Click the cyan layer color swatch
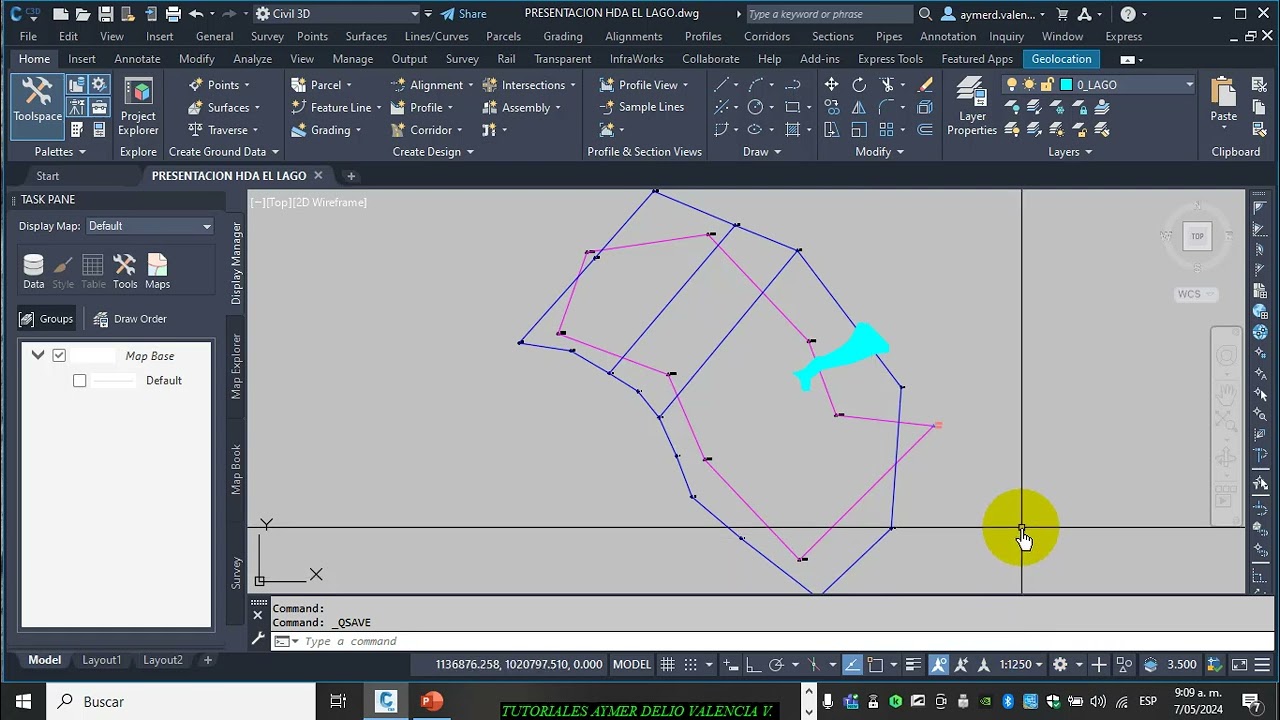Screen dimensions: 1280x720 [x=1066, y=85]
